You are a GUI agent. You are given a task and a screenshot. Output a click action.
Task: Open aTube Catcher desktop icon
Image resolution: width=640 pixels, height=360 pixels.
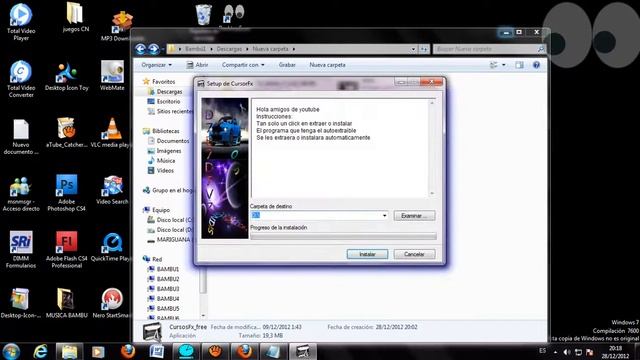tap(67, 132)
